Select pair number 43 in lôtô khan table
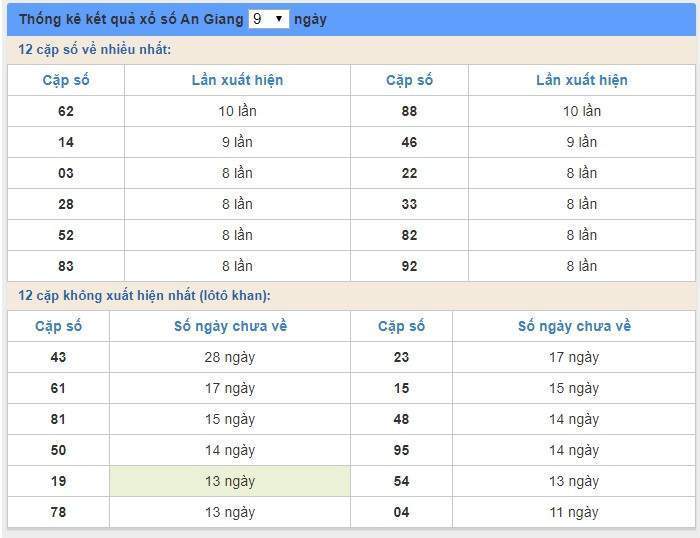This screenshot has width=700, height=538. pos(58,357)
